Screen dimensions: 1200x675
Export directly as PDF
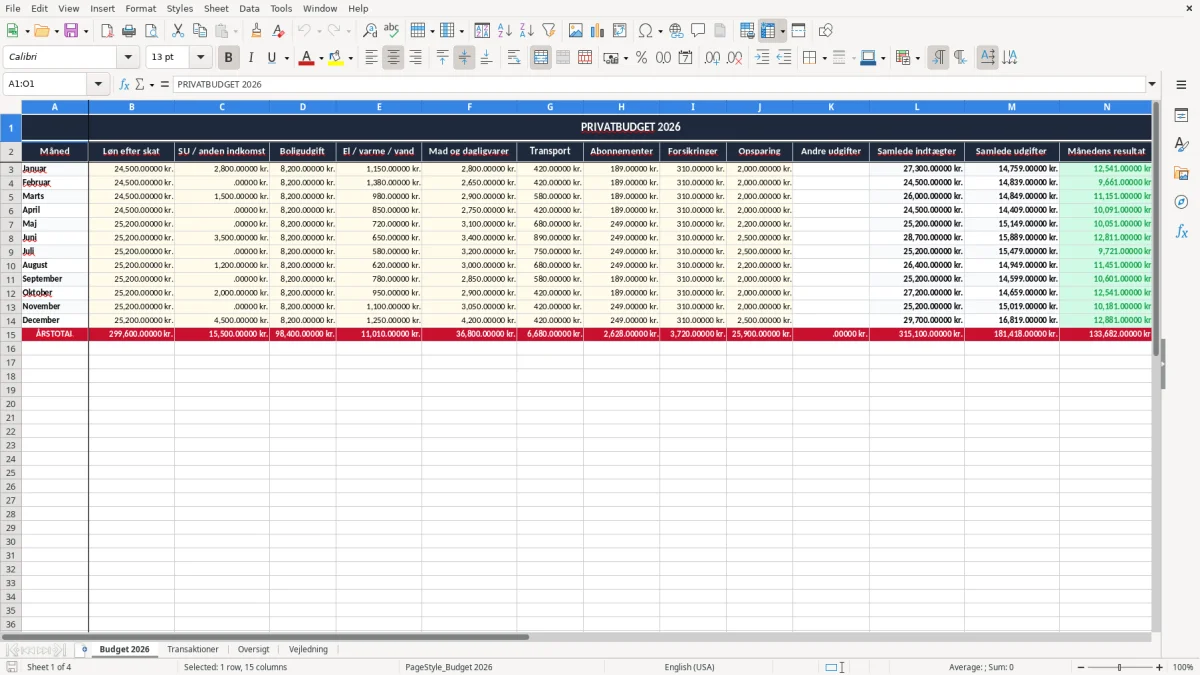point(107,31)
